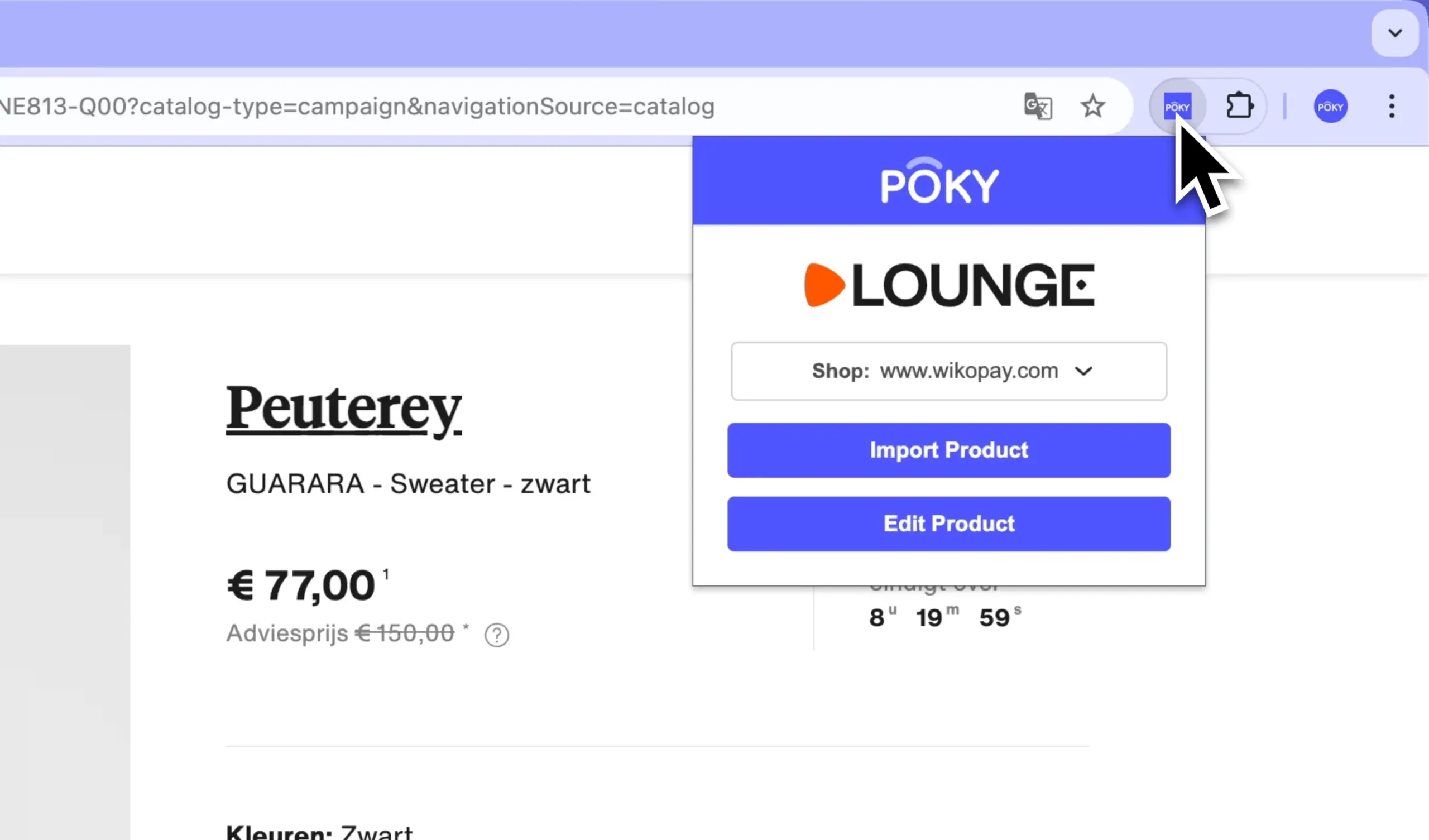Collapse the browser toolbar with top-right chevron

1394,32
